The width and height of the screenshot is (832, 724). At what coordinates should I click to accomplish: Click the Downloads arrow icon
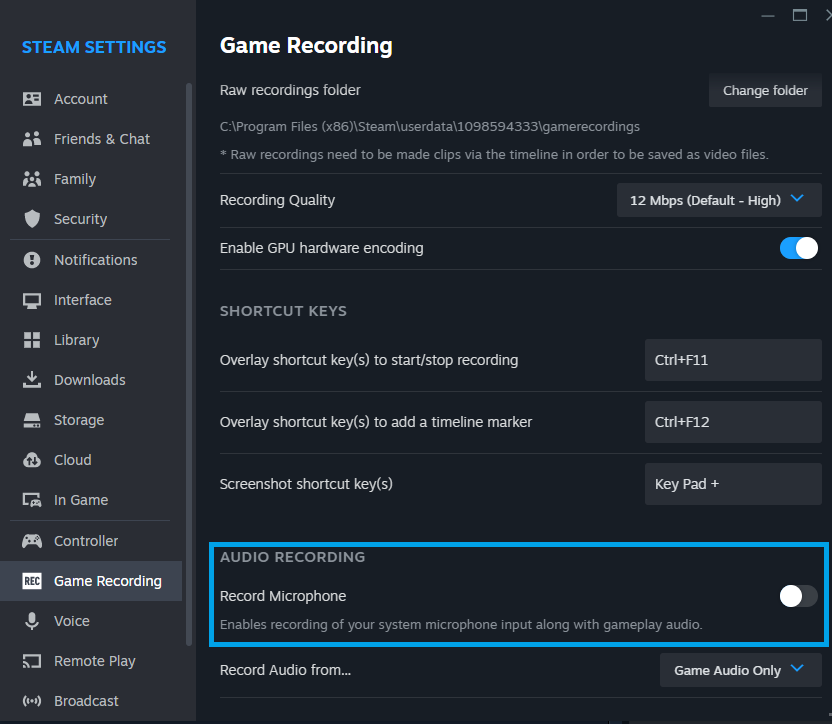tap(32, 380)
